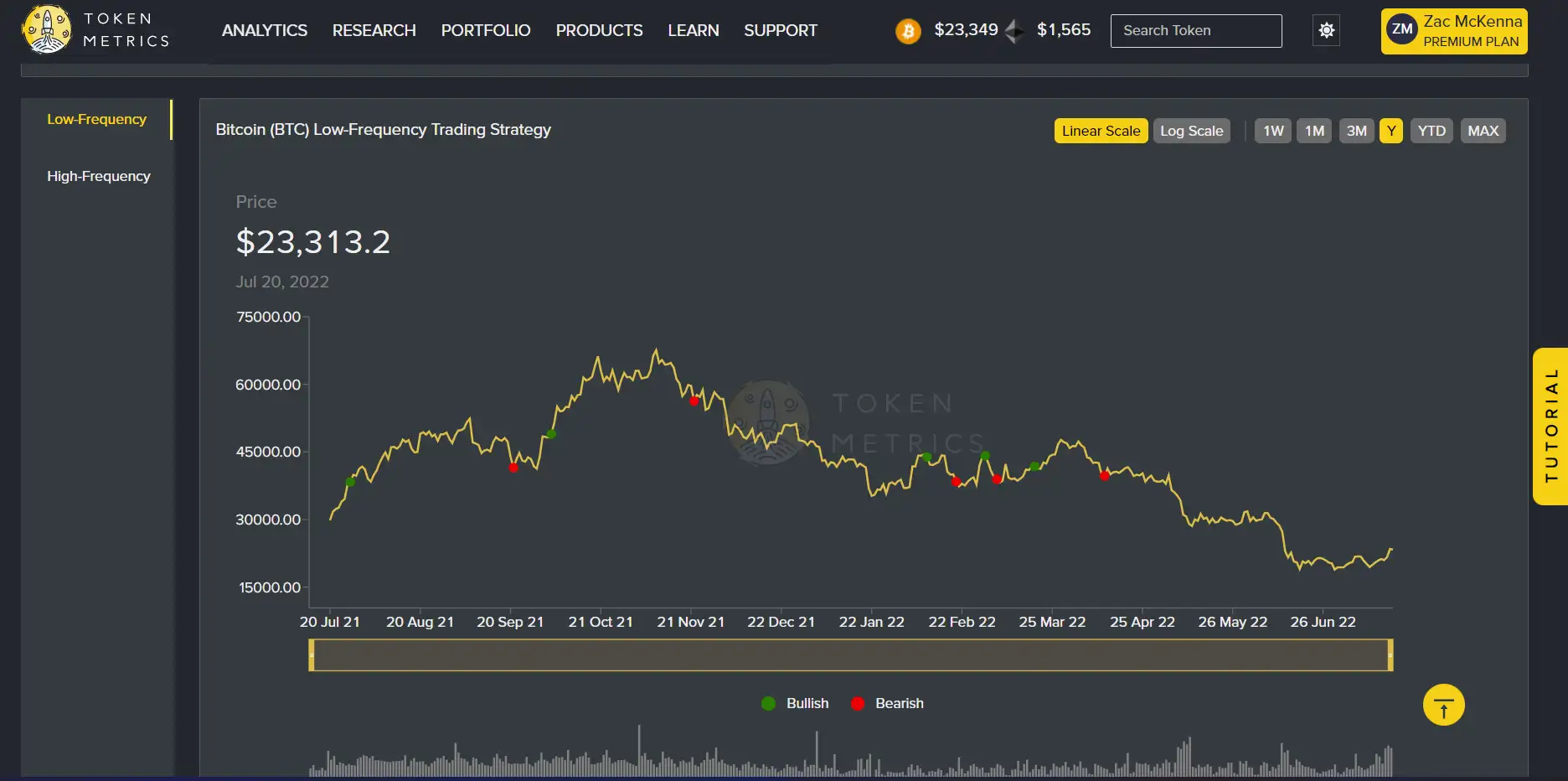Switch to the High-Frequency tab
Image resolution: width=1568 pixels, height=781 pixels.
click(99, 176)
